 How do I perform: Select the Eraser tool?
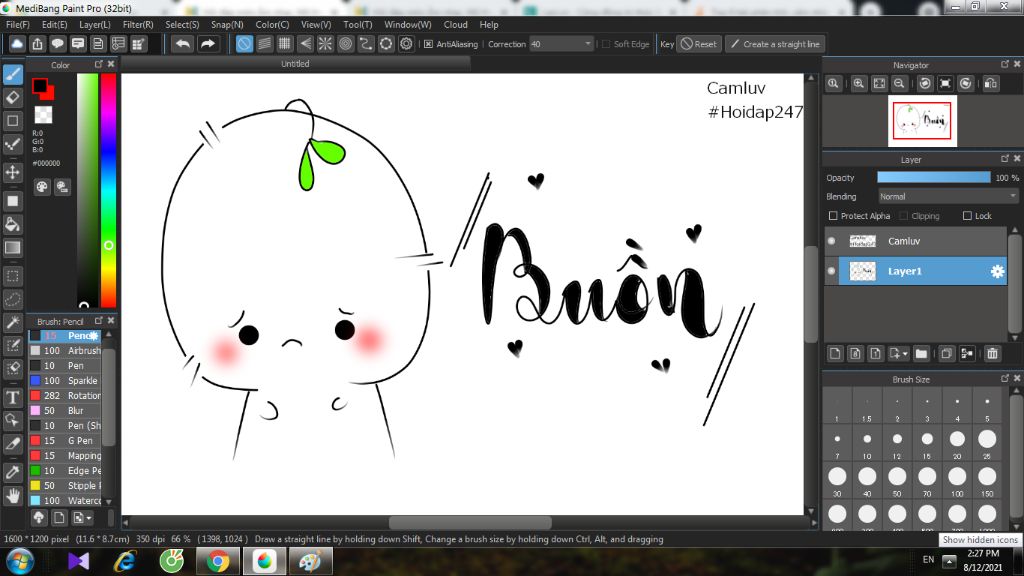[13, 98]
